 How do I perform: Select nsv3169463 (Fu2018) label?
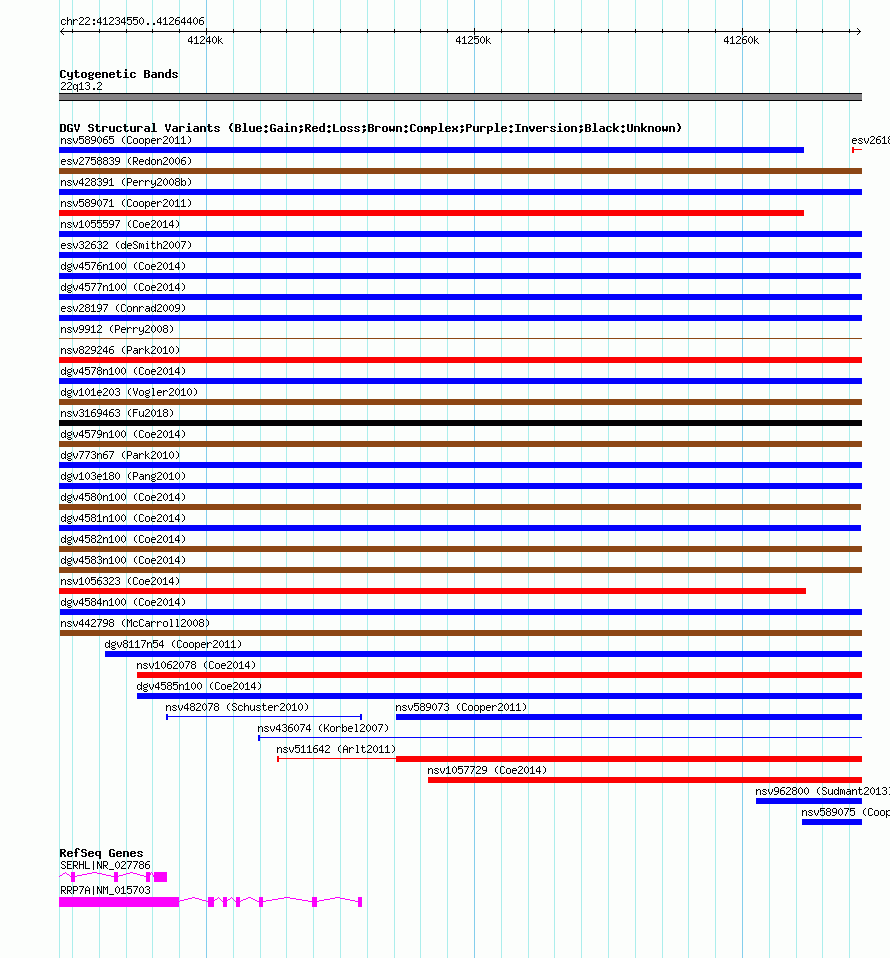(117, 413)
